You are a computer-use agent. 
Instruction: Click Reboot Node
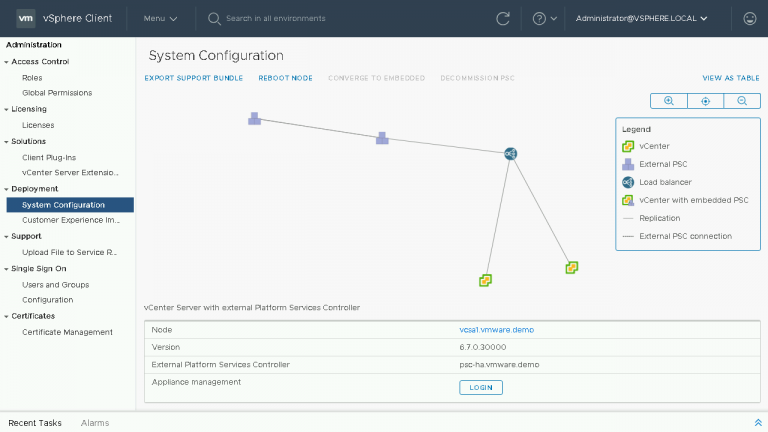[286, 78]
